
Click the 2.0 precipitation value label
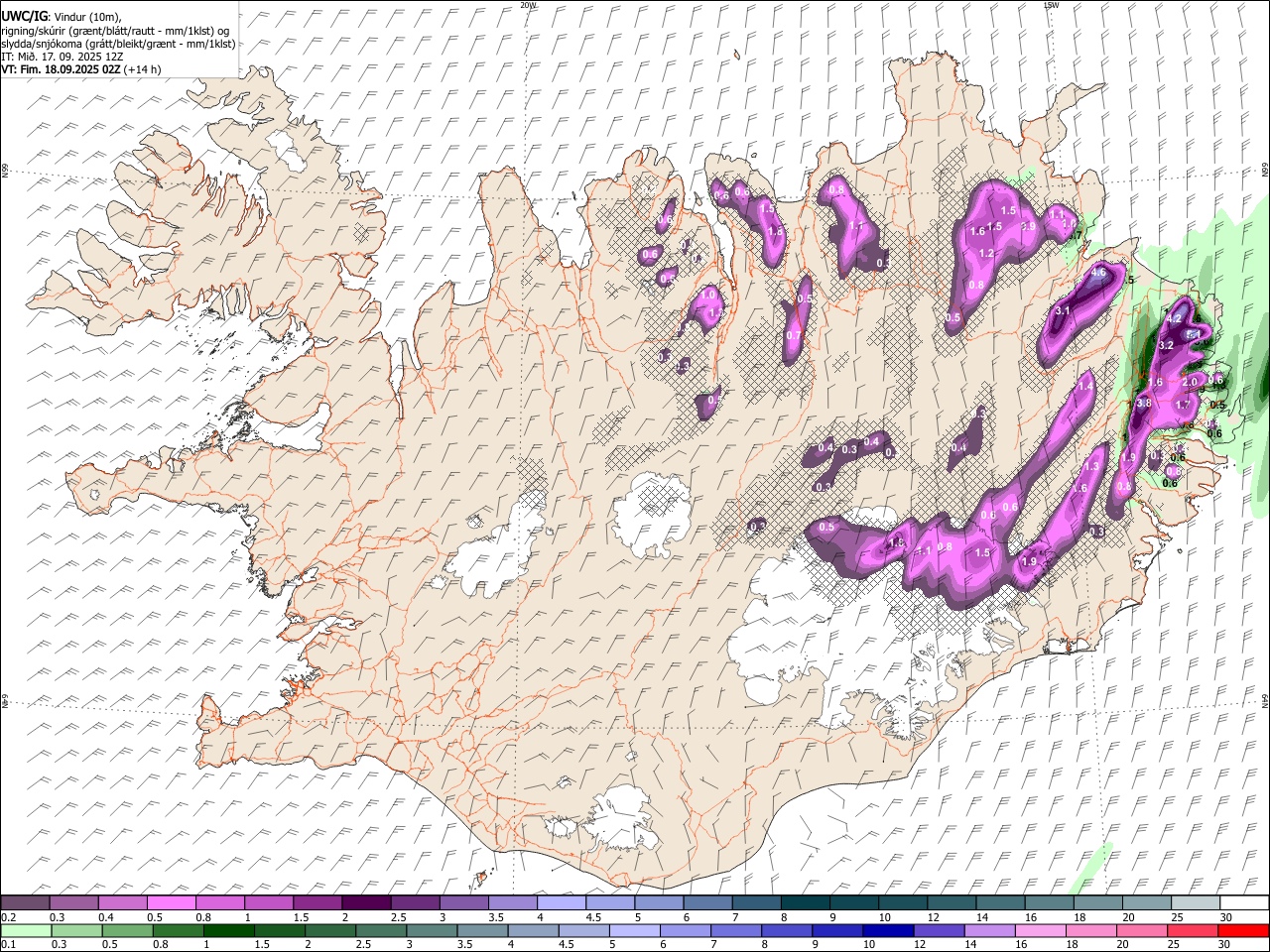click(x=1190, y=381)
